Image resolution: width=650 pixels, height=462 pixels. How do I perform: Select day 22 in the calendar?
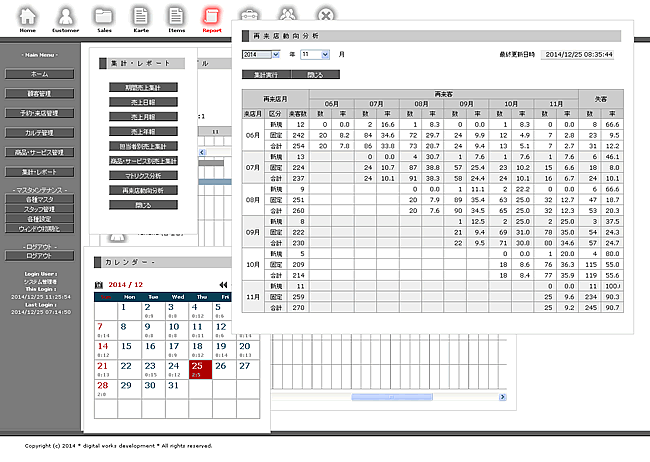(x=129, y=369)
